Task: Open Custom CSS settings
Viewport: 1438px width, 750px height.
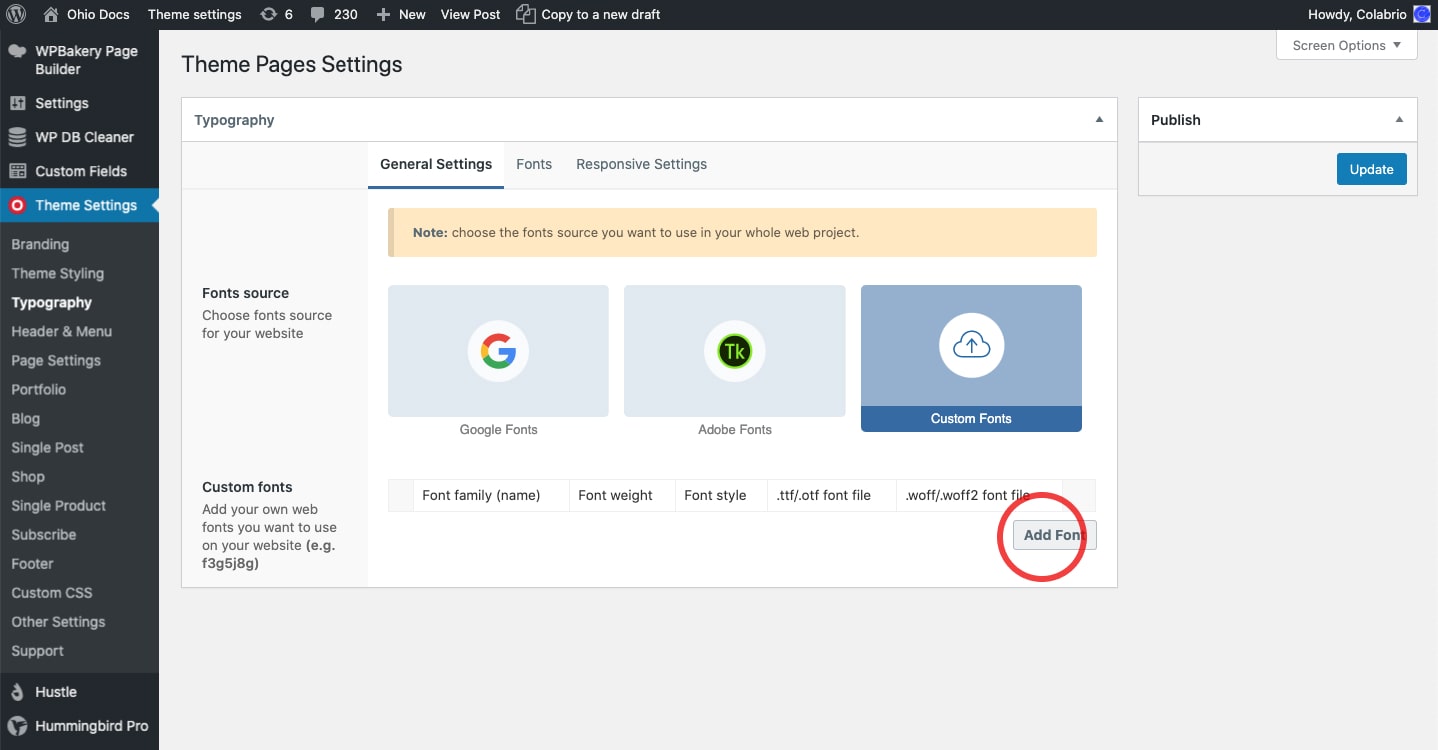Action: click(x=51, y=592)
